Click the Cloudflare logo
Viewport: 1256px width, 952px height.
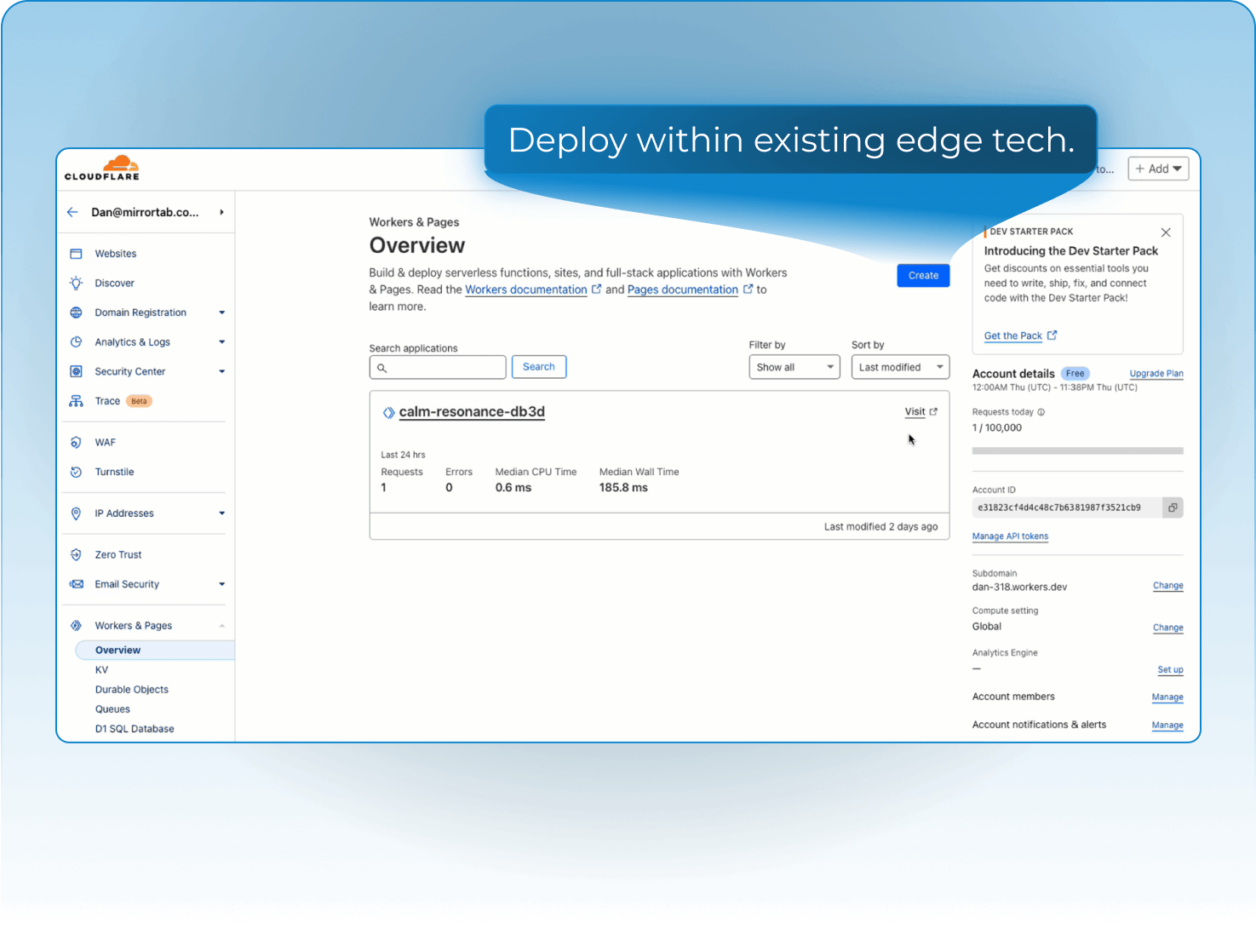[101, 168]
